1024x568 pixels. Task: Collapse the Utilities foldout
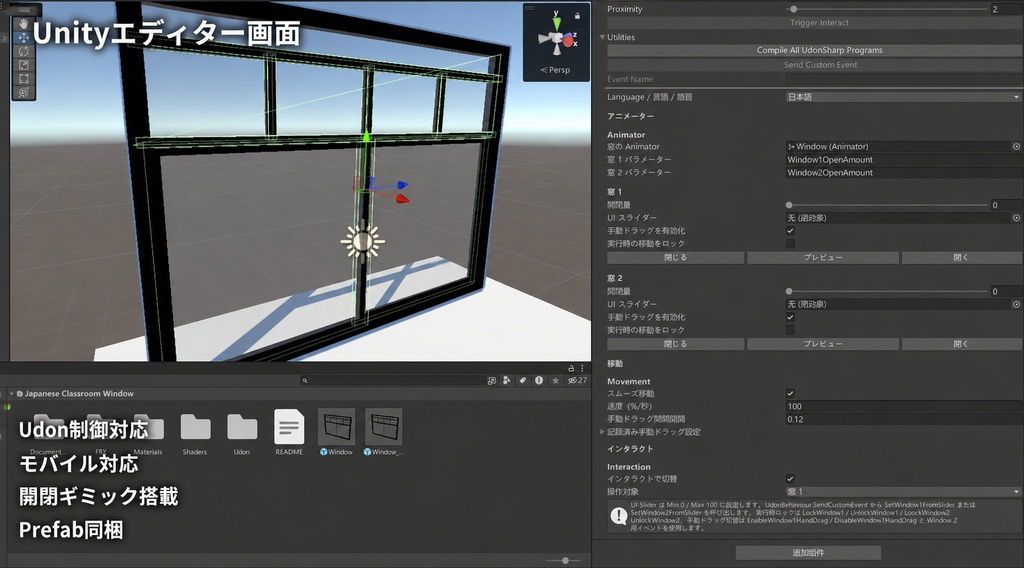(x=602, y=37)
